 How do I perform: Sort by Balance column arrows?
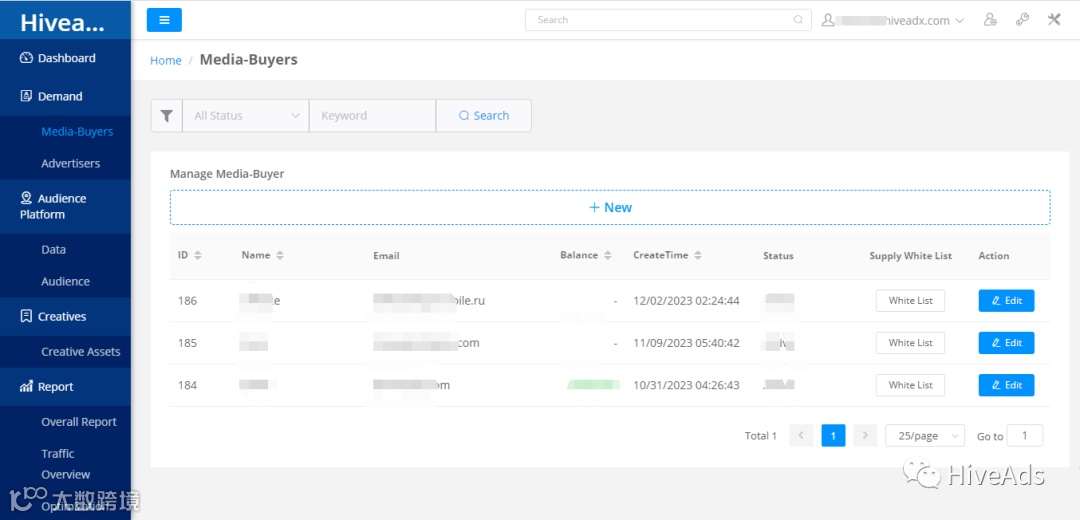[608, 256]
